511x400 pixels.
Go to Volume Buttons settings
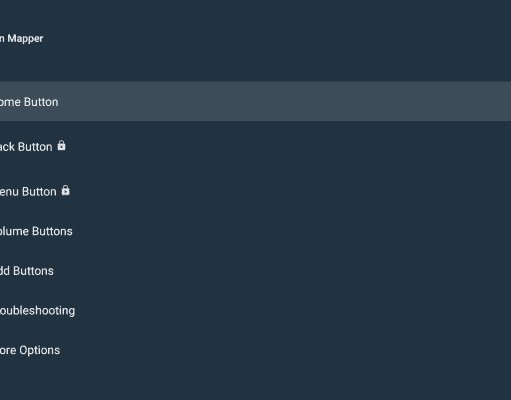click(255, 231)
